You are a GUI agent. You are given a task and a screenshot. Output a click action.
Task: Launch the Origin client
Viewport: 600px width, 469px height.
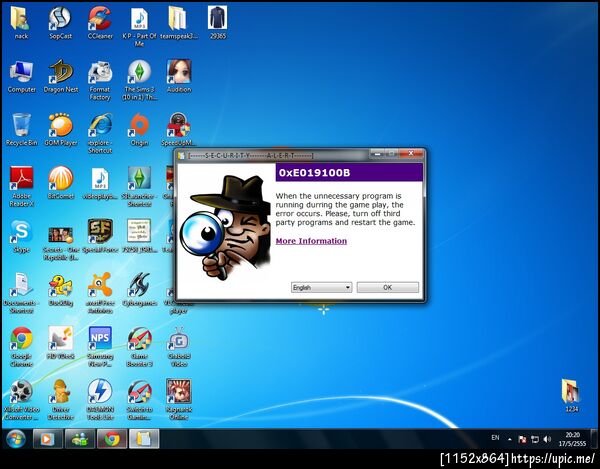[139, 130]
